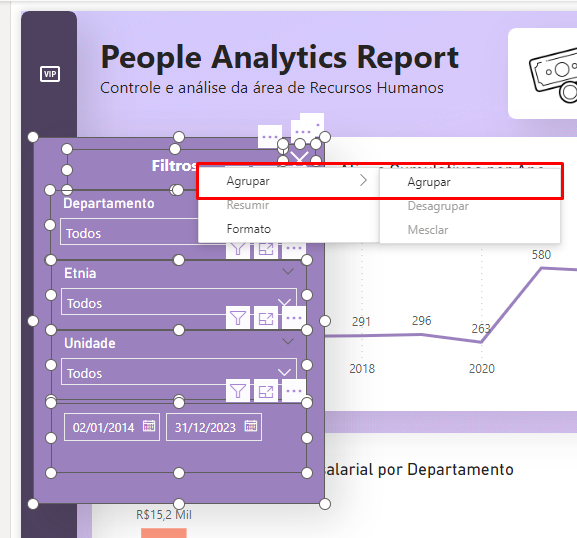
Task: Click the 31/12/2023 end date field
Action: [214, 427]
